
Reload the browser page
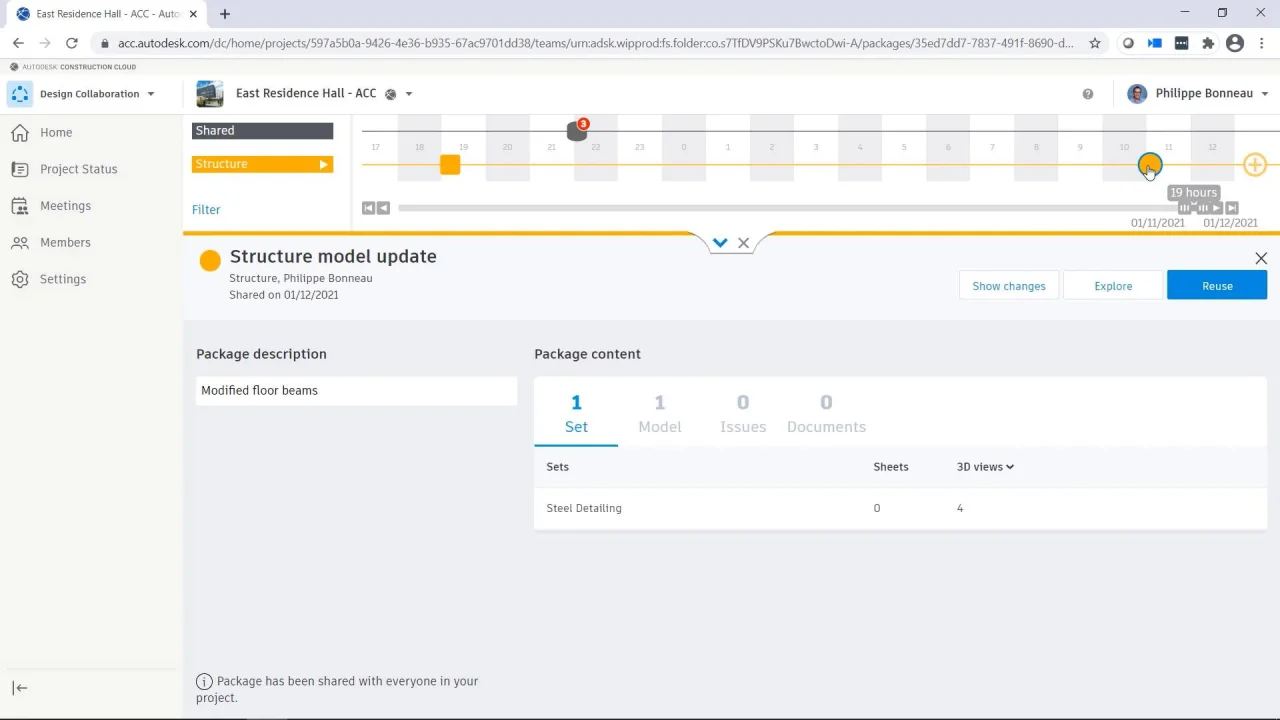[71, 43]
